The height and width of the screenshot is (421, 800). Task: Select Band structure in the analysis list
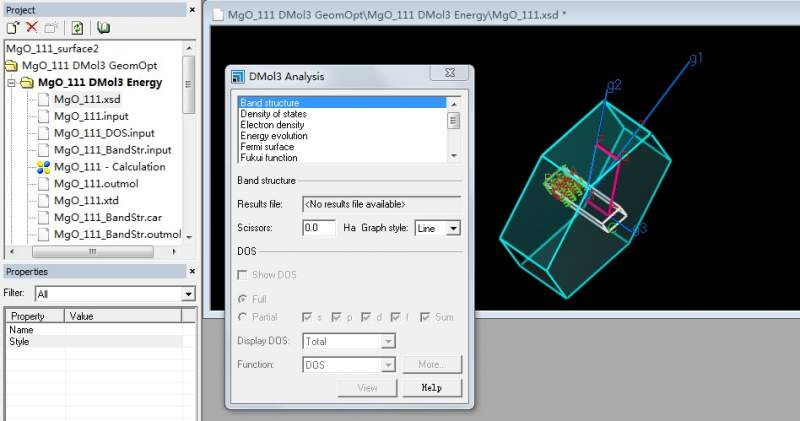tap(342, 103)
